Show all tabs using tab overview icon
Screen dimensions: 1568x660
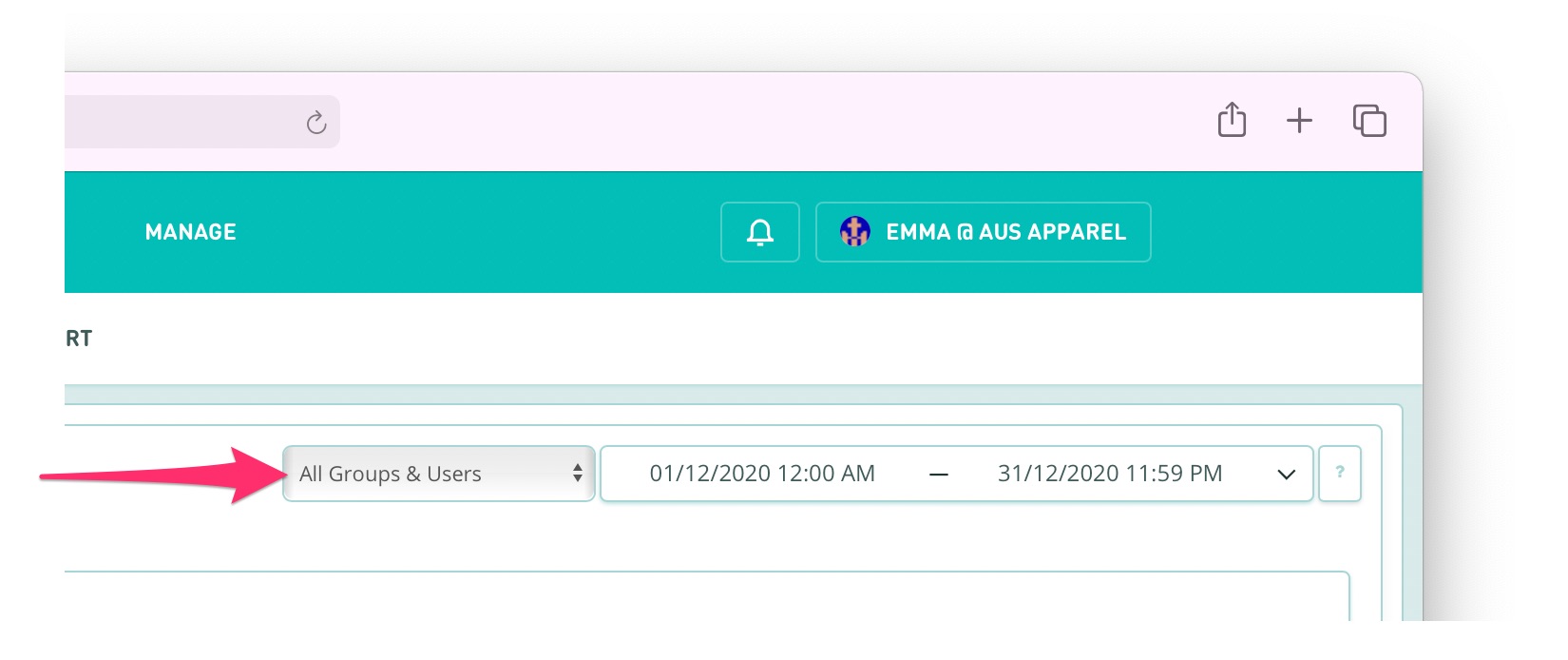[x=1368, y=120]
